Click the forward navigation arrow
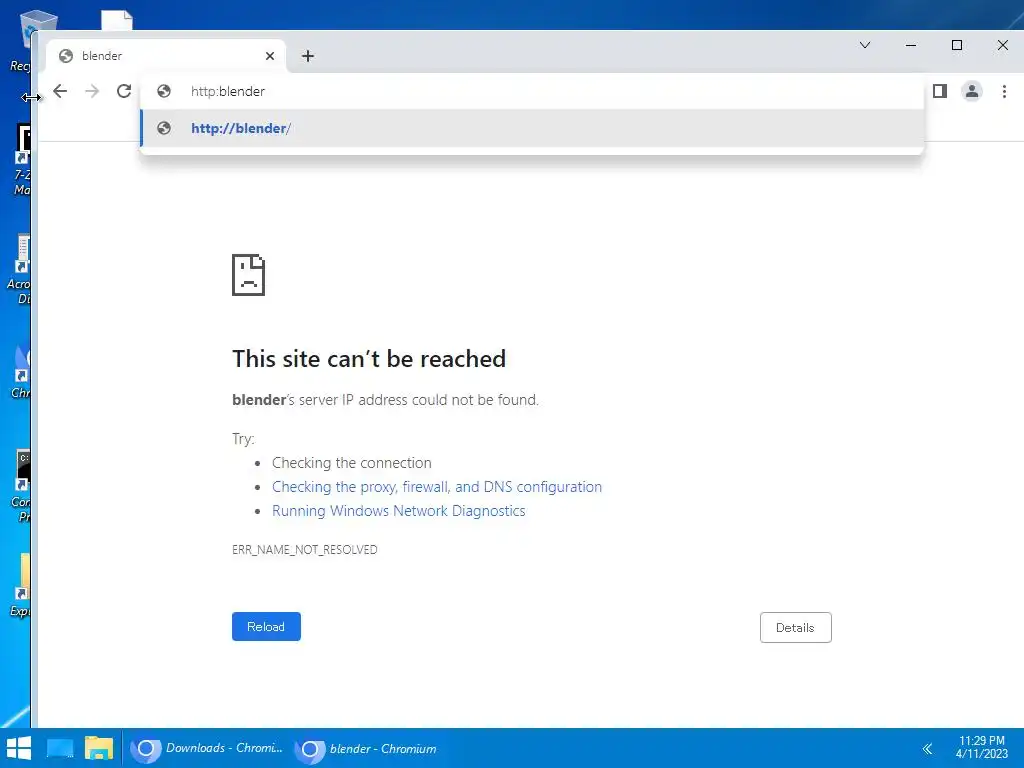Screen dimensions: 1024x768 tap(92, 91)
